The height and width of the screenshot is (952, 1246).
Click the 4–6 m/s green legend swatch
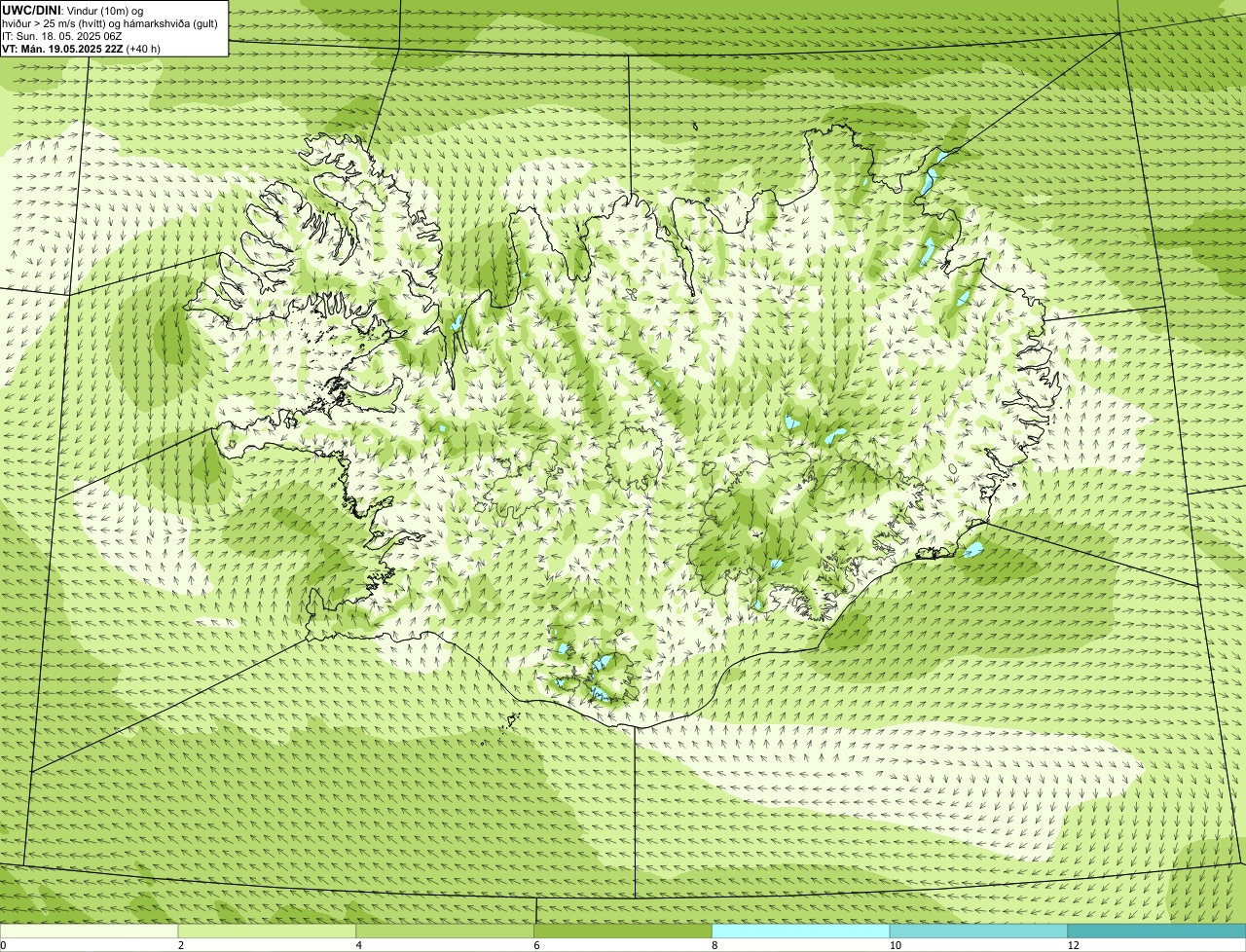[445, 931]
